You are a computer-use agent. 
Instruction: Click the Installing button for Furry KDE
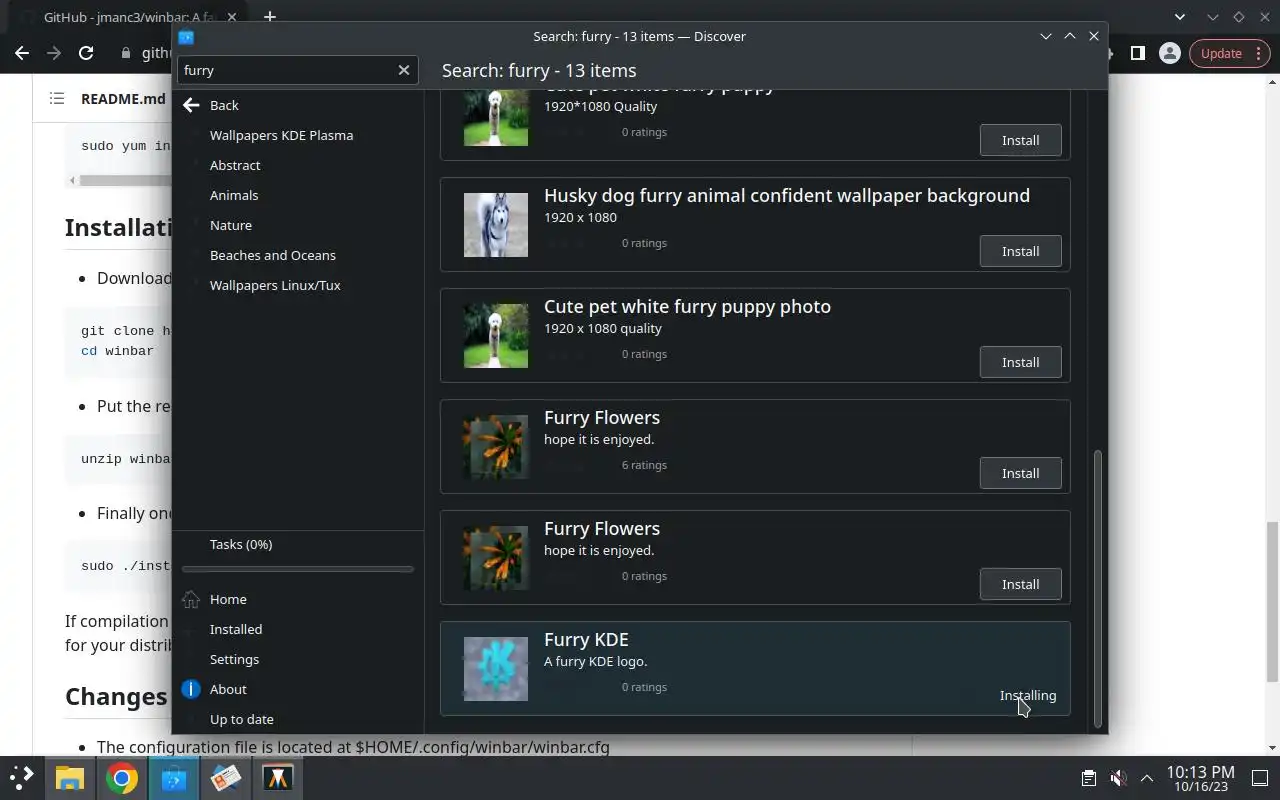[1028, 695]
